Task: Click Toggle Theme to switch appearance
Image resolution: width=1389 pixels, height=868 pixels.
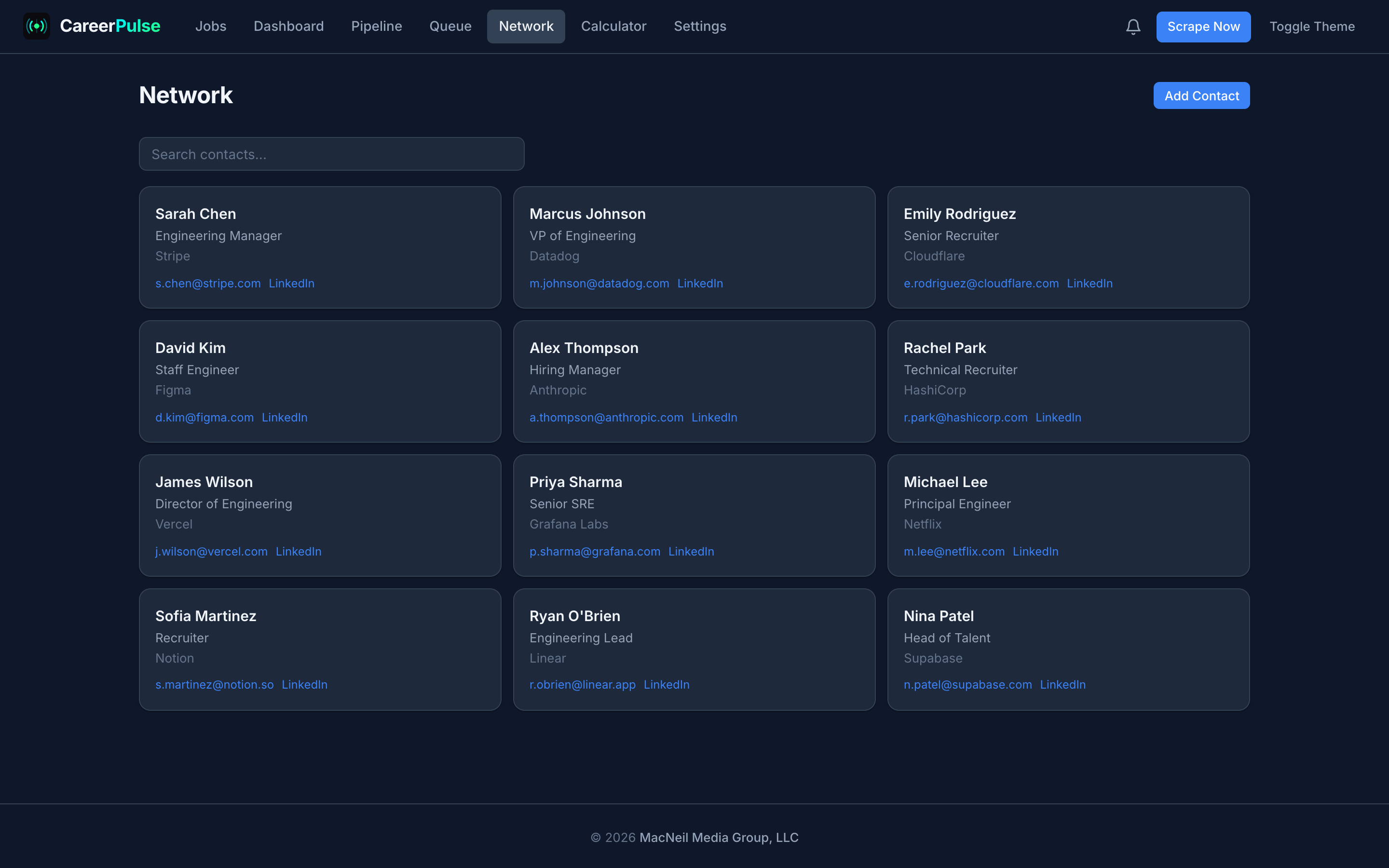Action: tap(1311, 26)
